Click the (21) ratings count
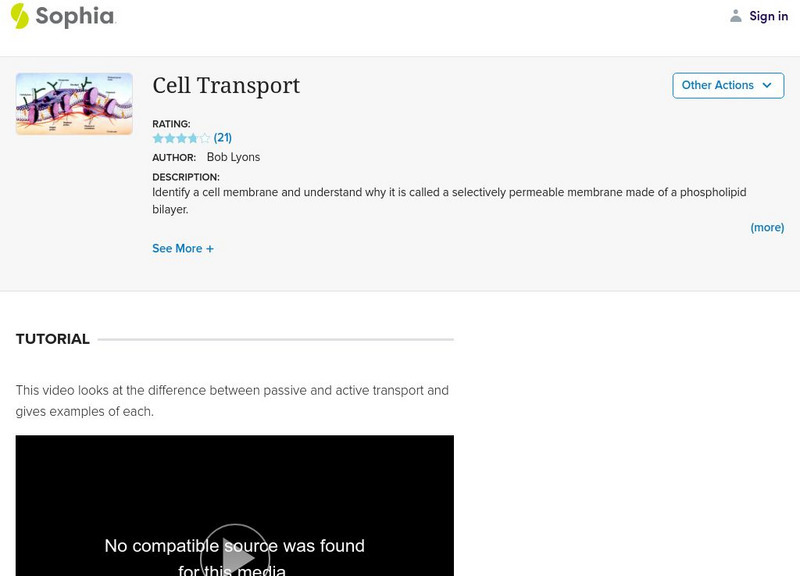800x576 pixels. click(223, 138)
